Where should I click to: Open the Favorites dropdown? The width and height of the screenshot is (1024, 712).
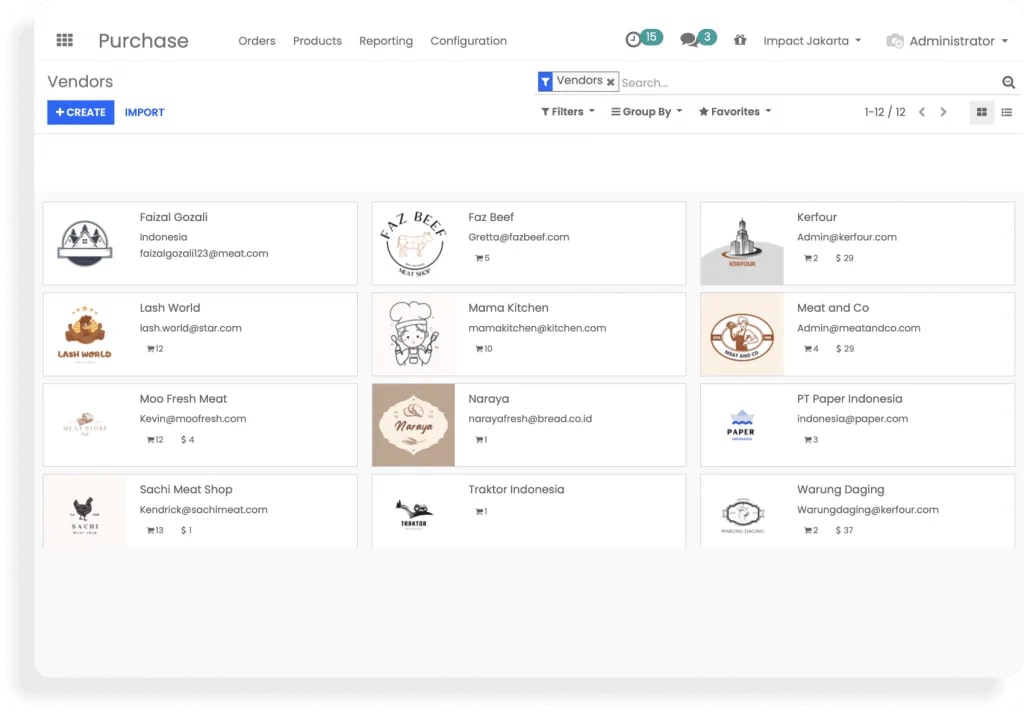point(735,112)
